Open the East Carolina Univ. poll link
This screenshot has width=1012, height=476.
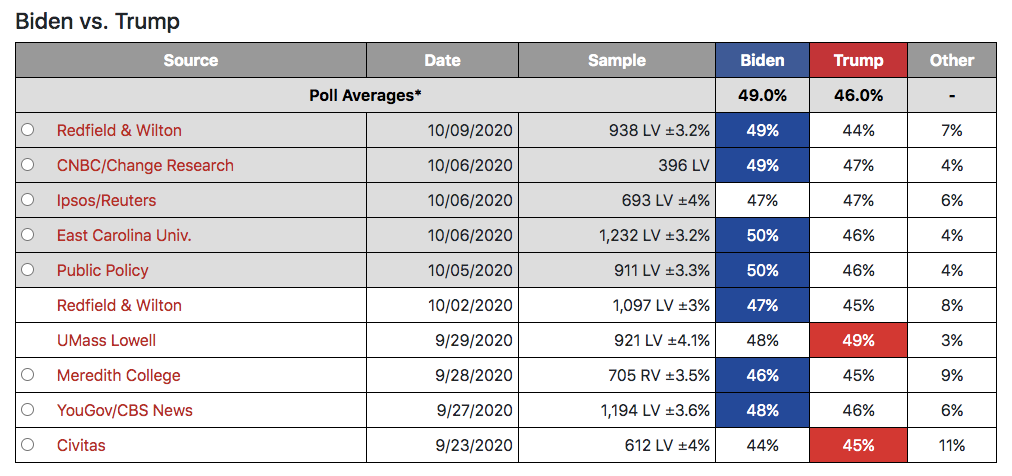click(124, 235)
